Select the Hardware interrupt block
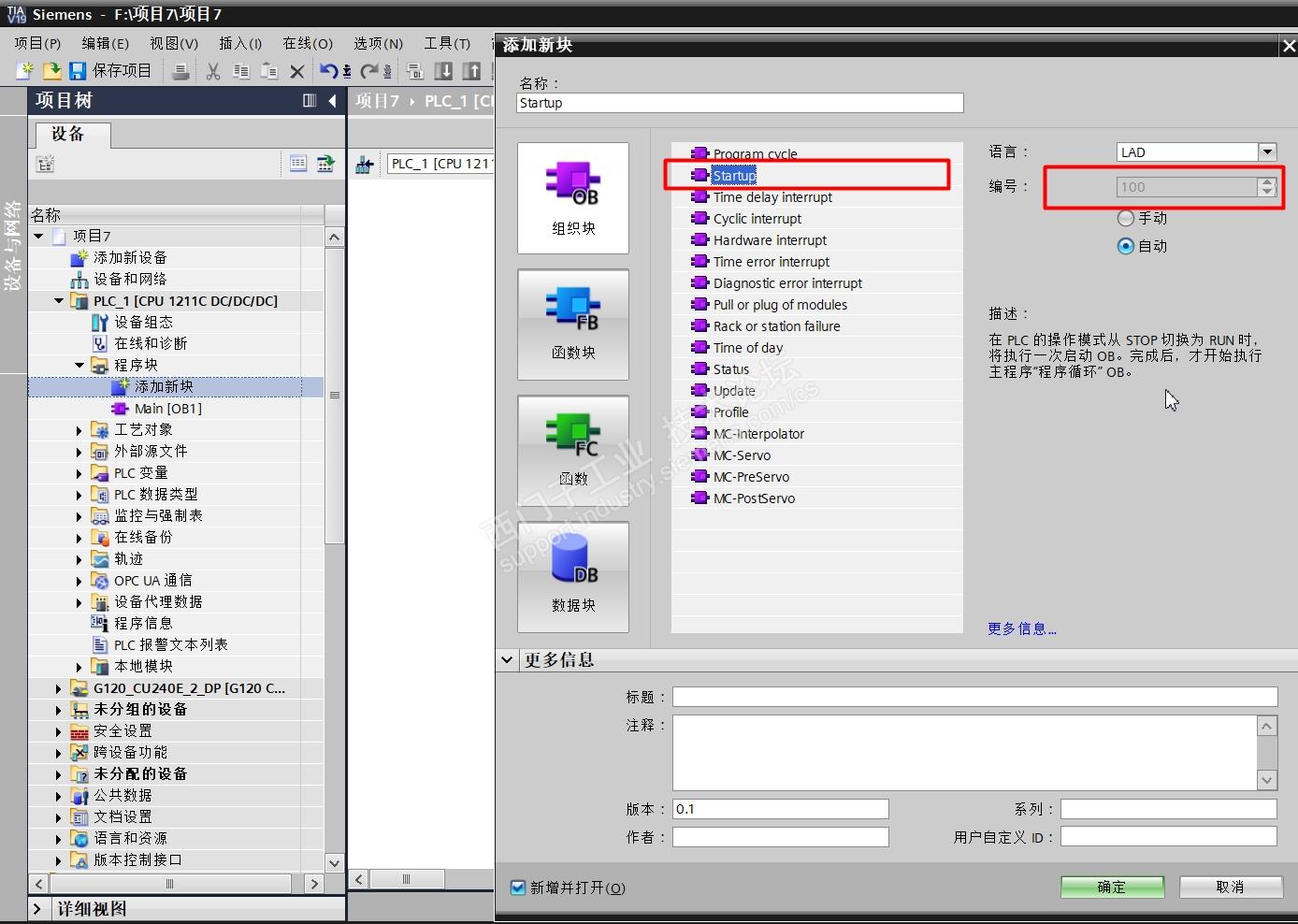Image resolution: width=1298 pixels, height=924 pixels. point(770,240)
